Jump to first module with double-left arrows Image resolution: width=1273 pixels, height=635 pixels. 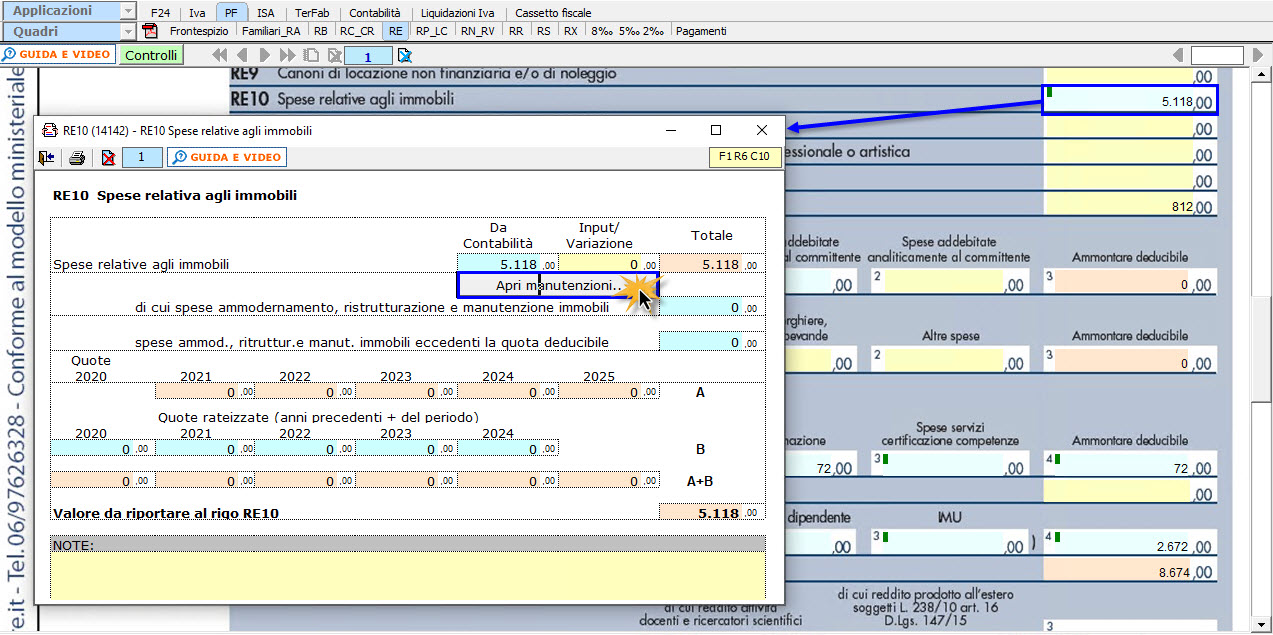tap(220, 55)
